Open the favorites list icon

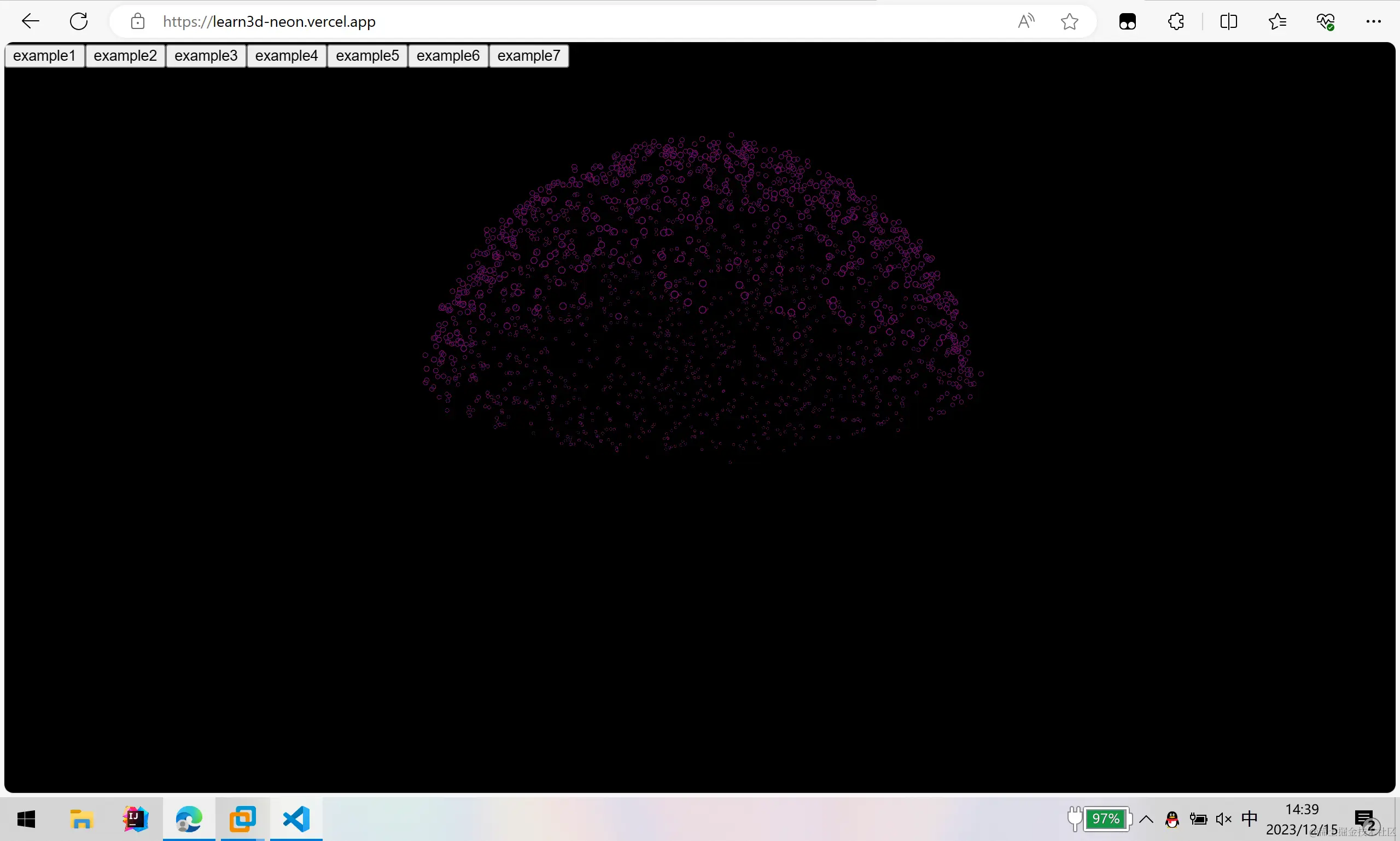click(1276, 21)
